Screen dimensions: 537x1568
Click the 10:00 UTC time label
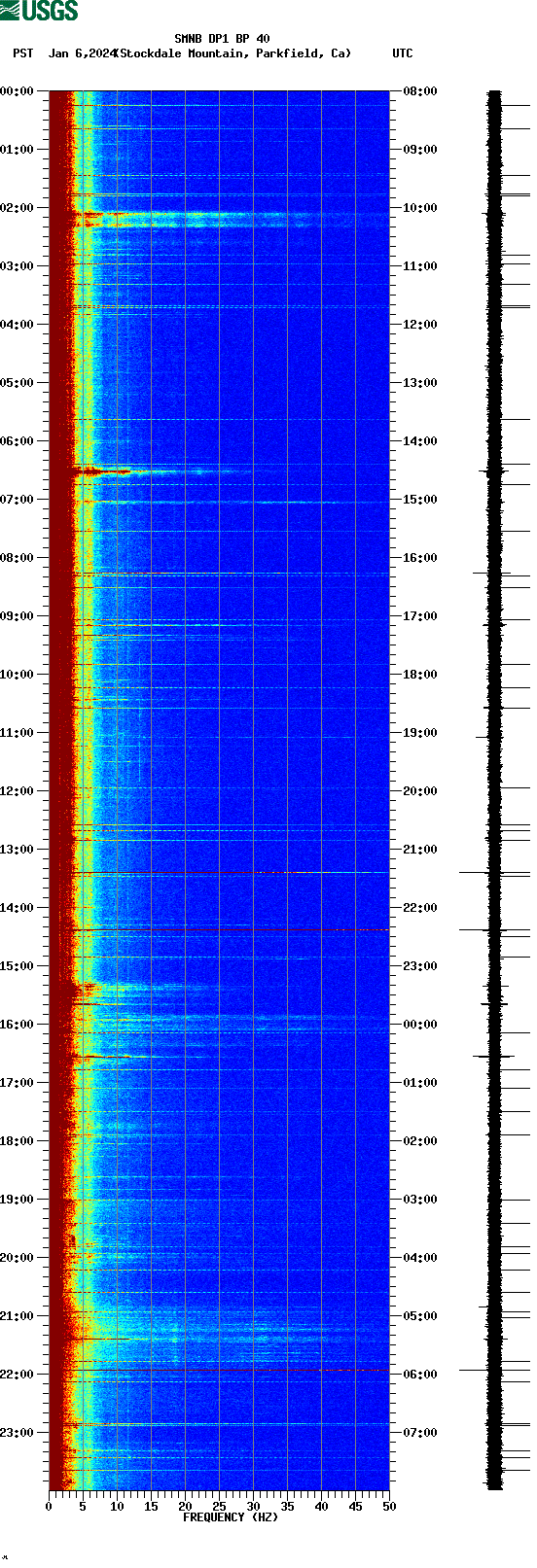(420, 208)
